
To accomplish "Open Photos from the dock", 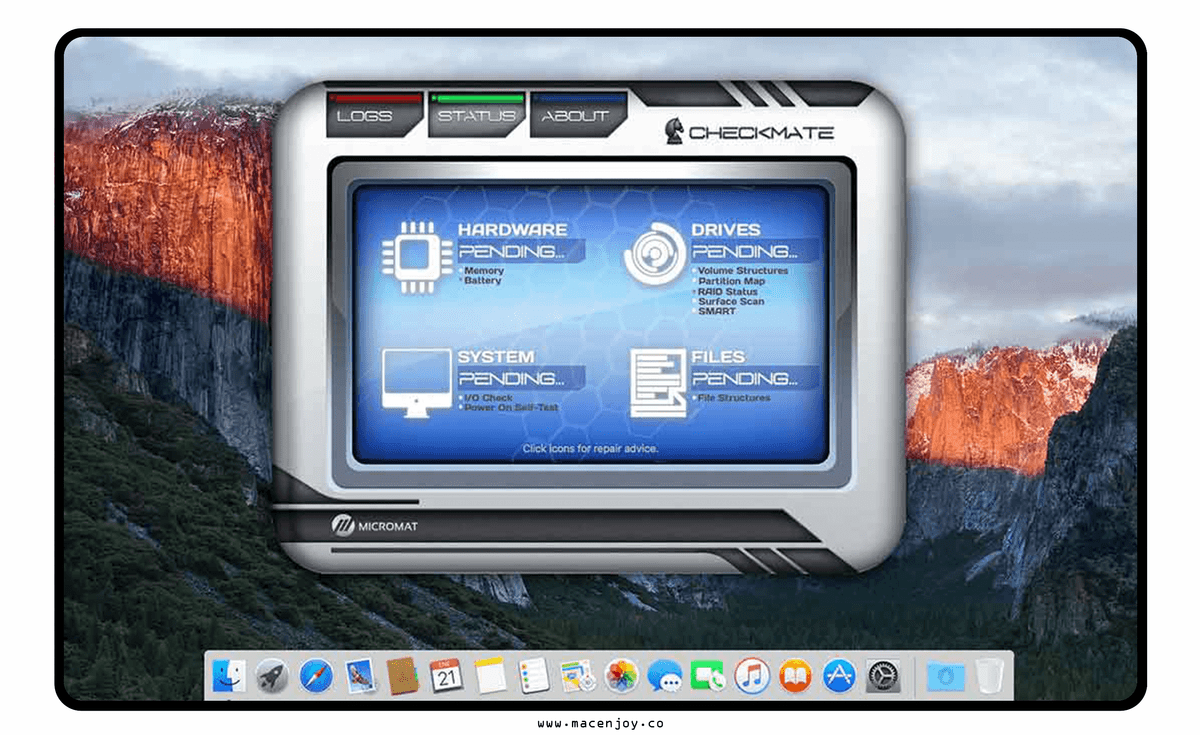I will click(x=622, y=677).
